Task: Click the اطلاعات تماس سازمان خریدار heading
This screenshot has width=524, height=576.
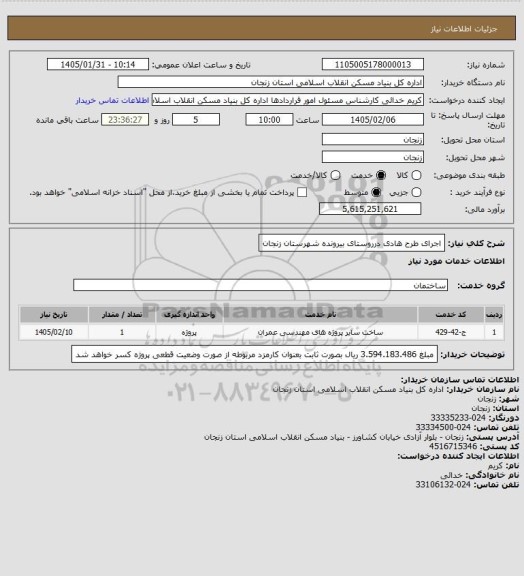Action: [x=460, y=379]
